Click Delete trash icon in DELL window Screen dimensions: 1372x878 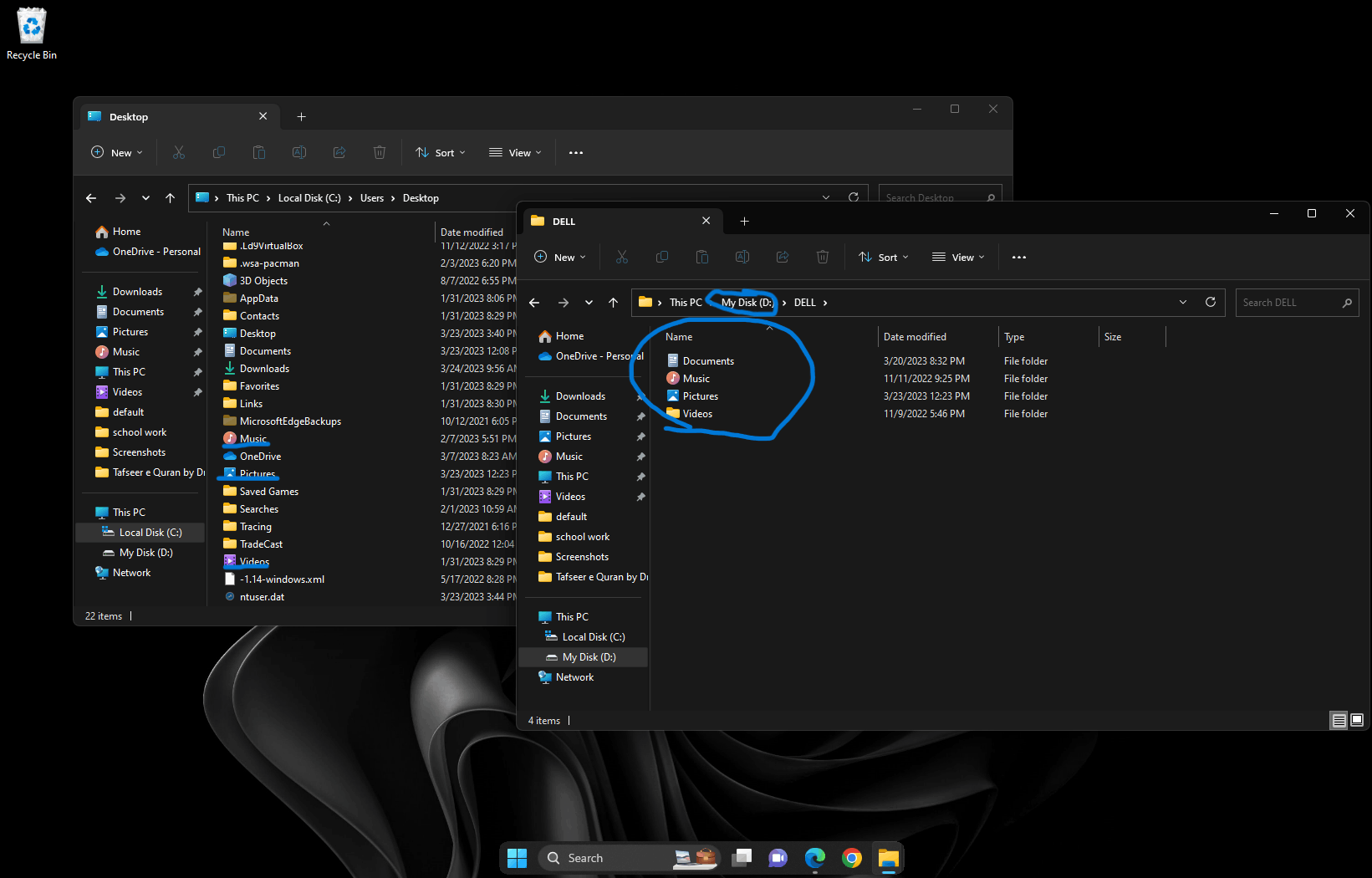click(823, 257)
